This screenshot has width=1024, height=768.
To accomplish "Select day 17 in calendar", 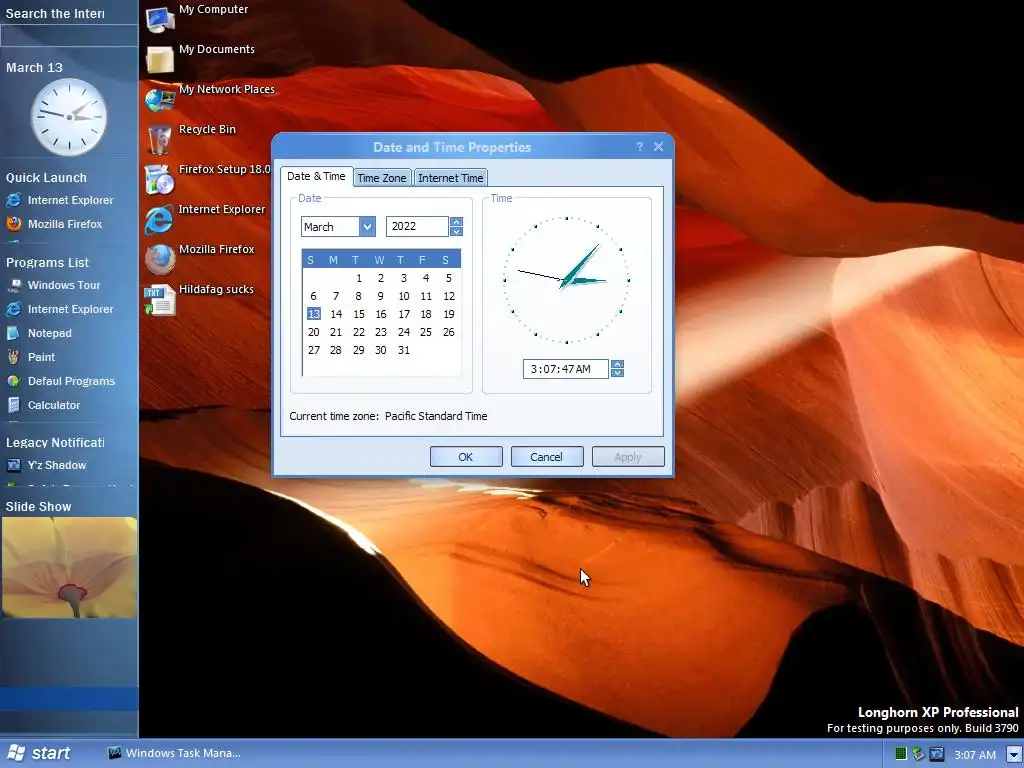I will [x=404, y=314].
